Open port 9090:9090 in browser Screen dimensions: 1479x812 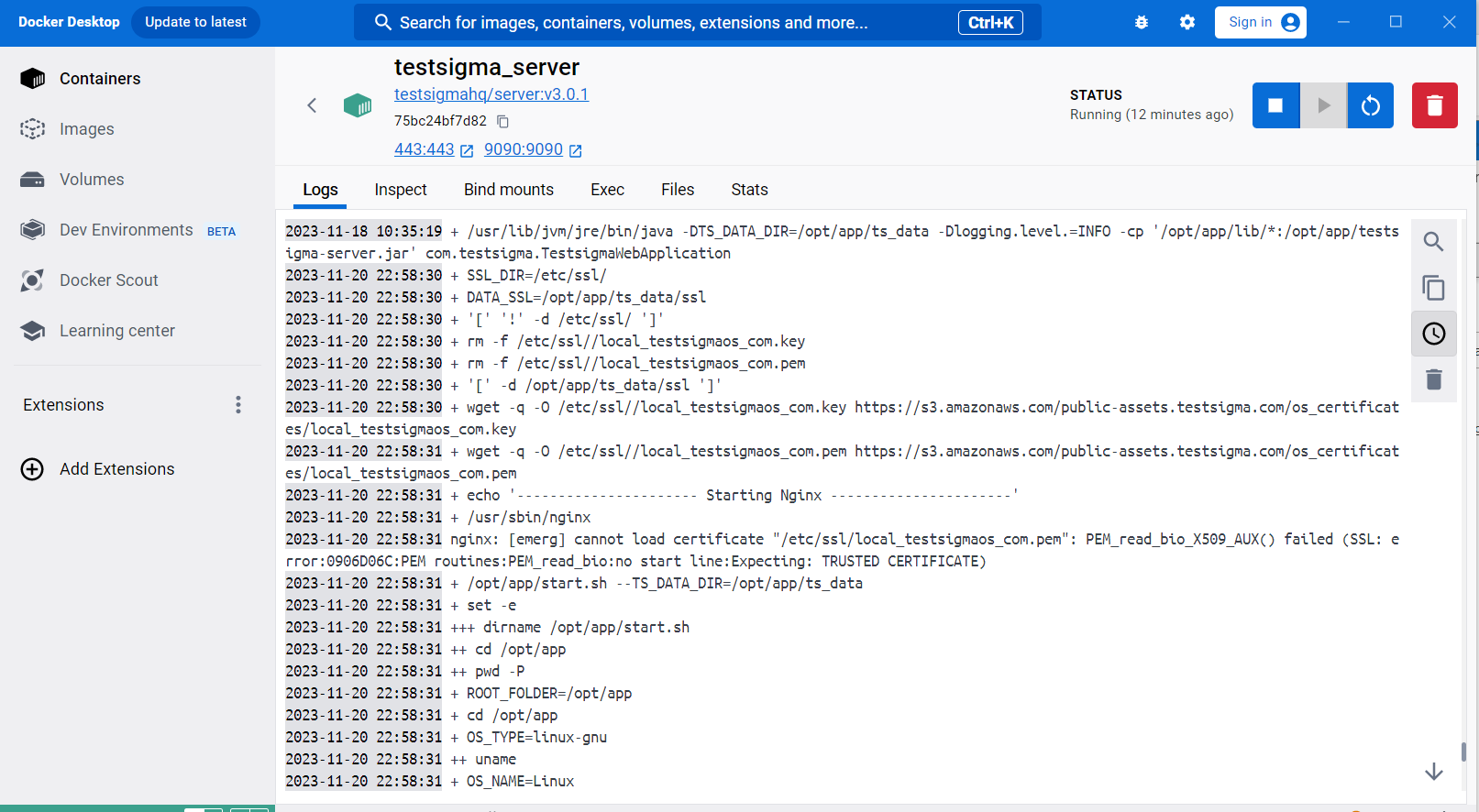pyautogui.click(x=523, y=149)
